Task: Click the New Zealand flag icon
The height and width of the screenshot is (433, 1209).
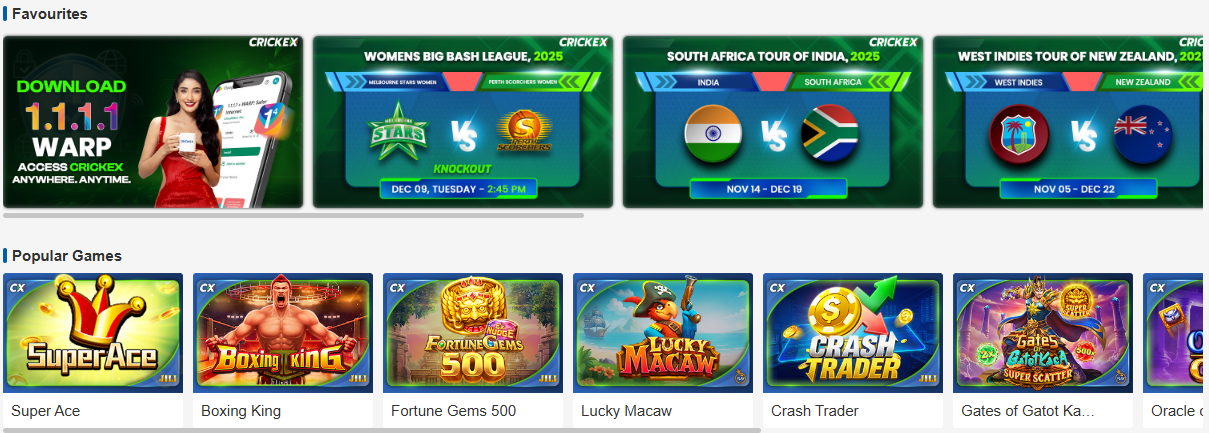Action: coord(1142,133)
